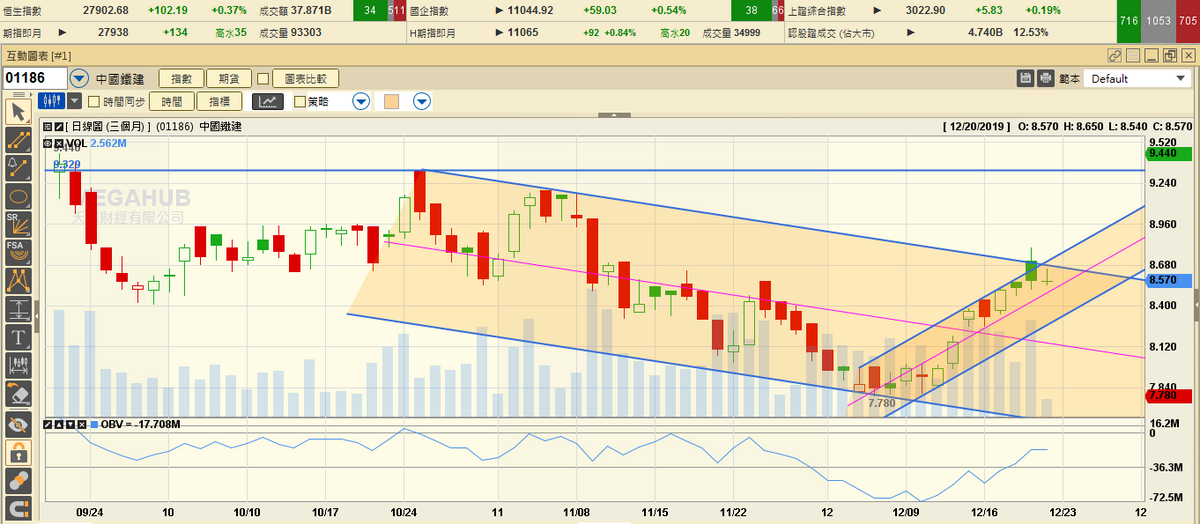
Task: Tick the 圖表比較 checkbox
Action: pyautogui.click(x=263, y=78)
